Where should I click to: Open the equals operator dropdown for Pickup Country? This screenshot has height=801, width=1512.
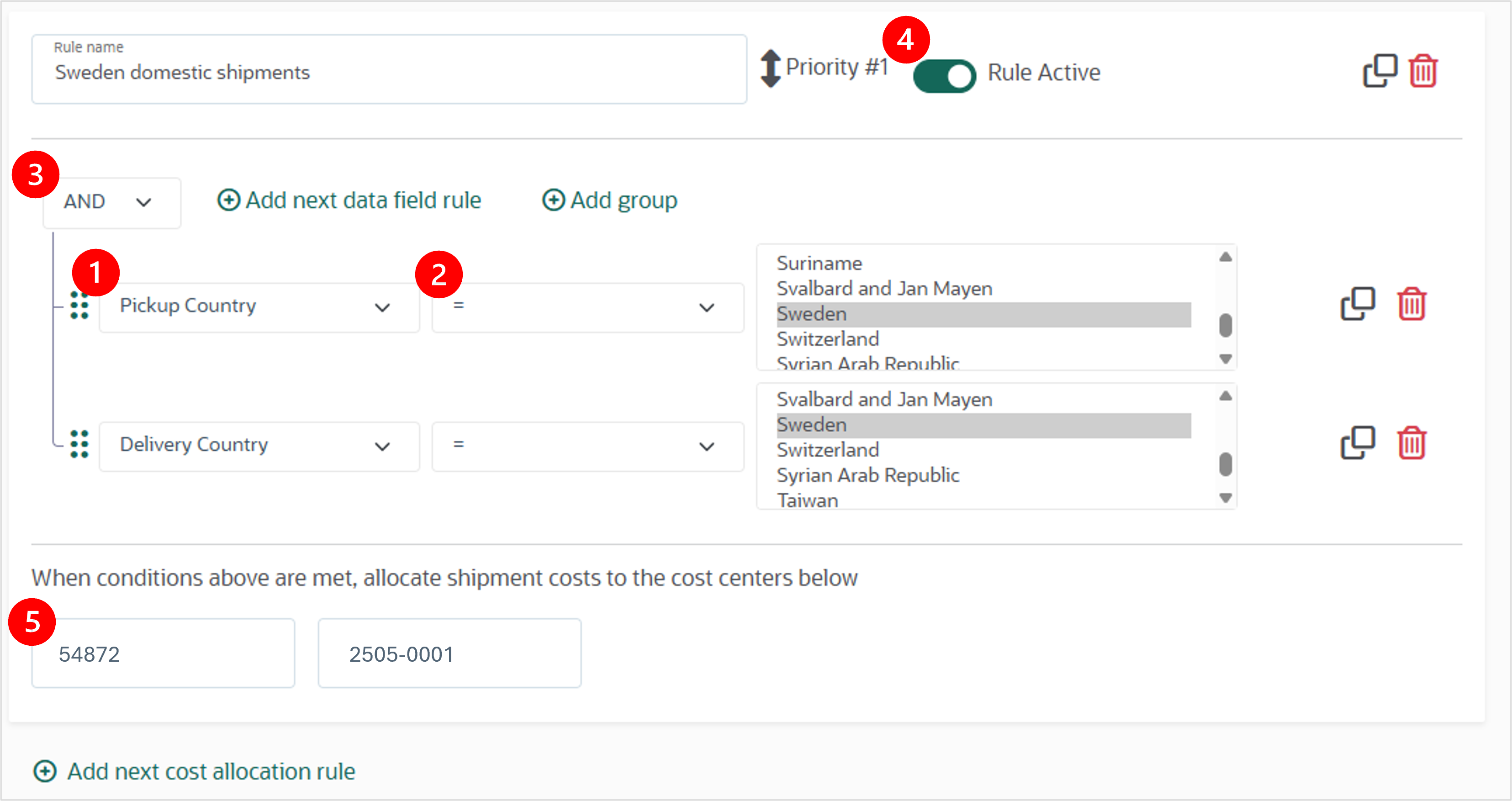[587, 307]
